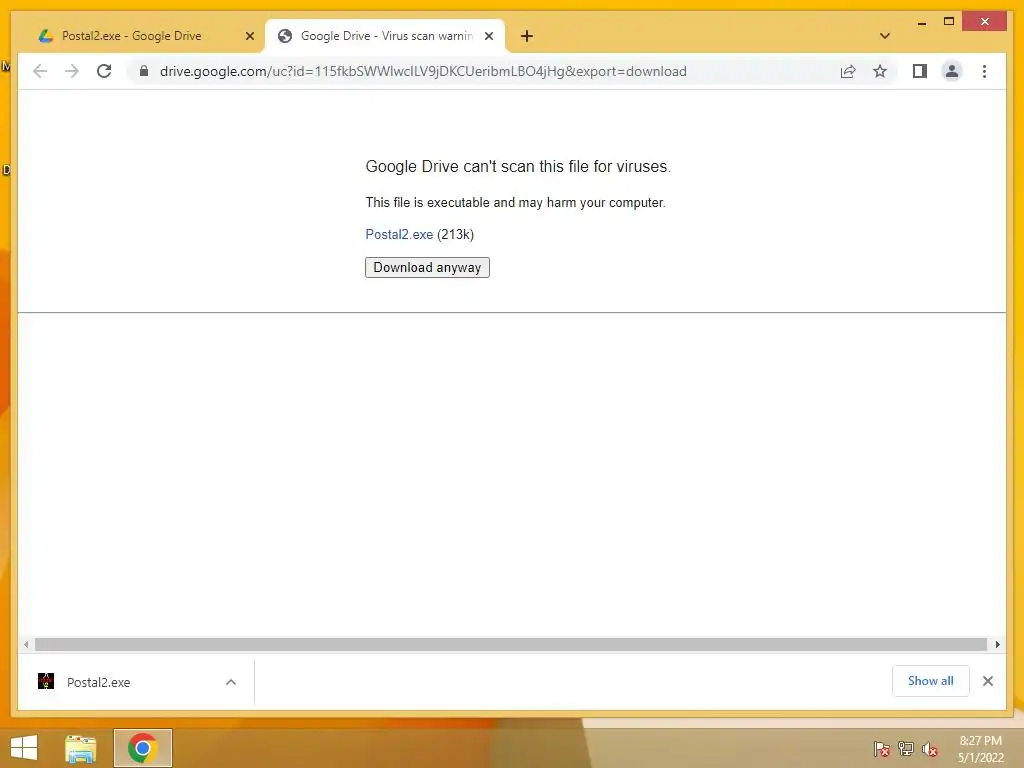Open the Windows Start button
This screenshot has width=1024, height=768.
pyautogui.click(x=24, y=748)
